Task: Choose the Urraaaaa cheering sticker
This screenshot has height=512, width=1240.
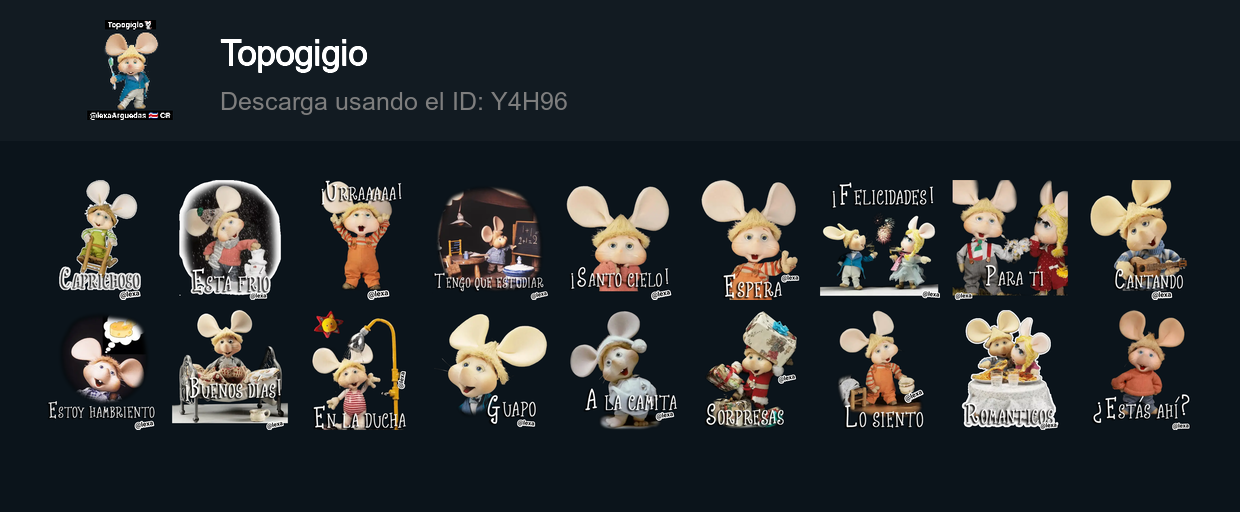Action: pos(360,239)
